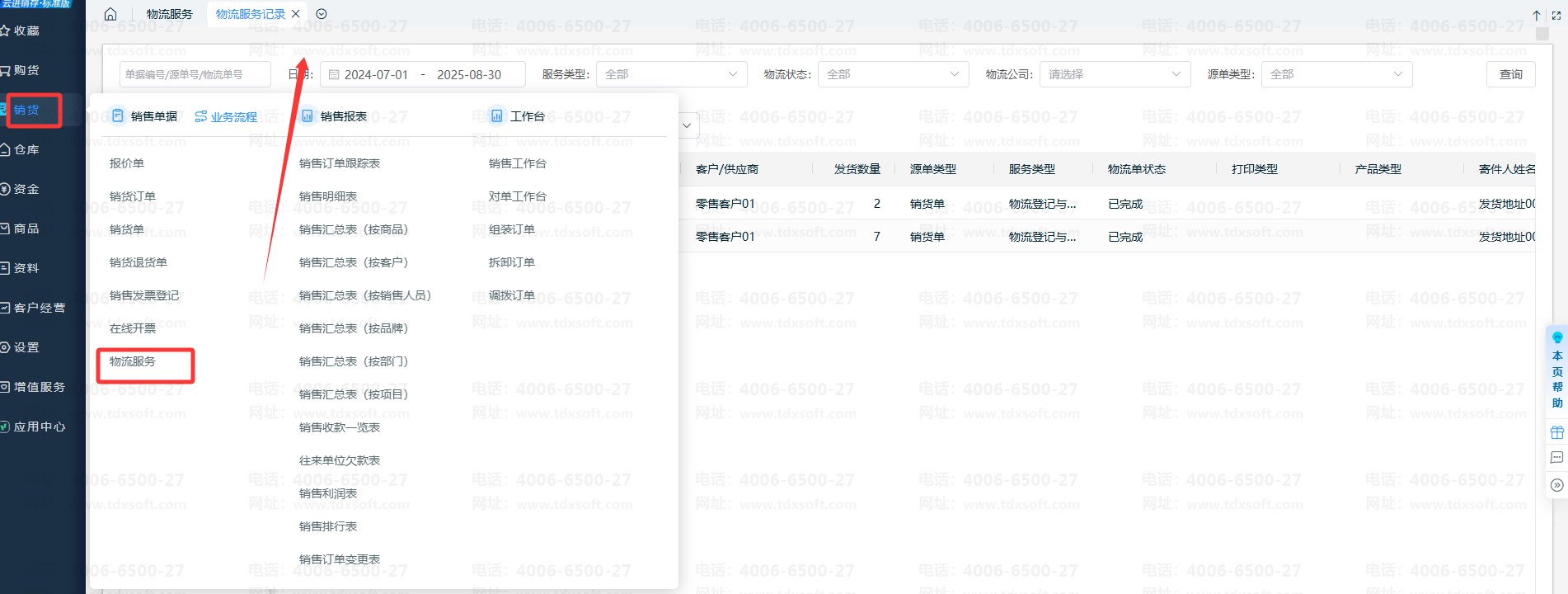Open the 物流公司 dropdown
1568x594 pixels.
1115,74
